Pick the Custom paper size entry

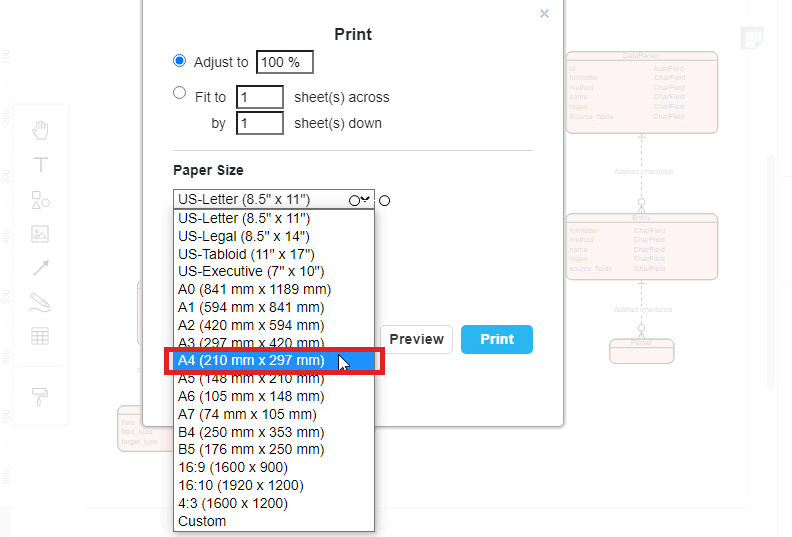[x=203, y=521]
